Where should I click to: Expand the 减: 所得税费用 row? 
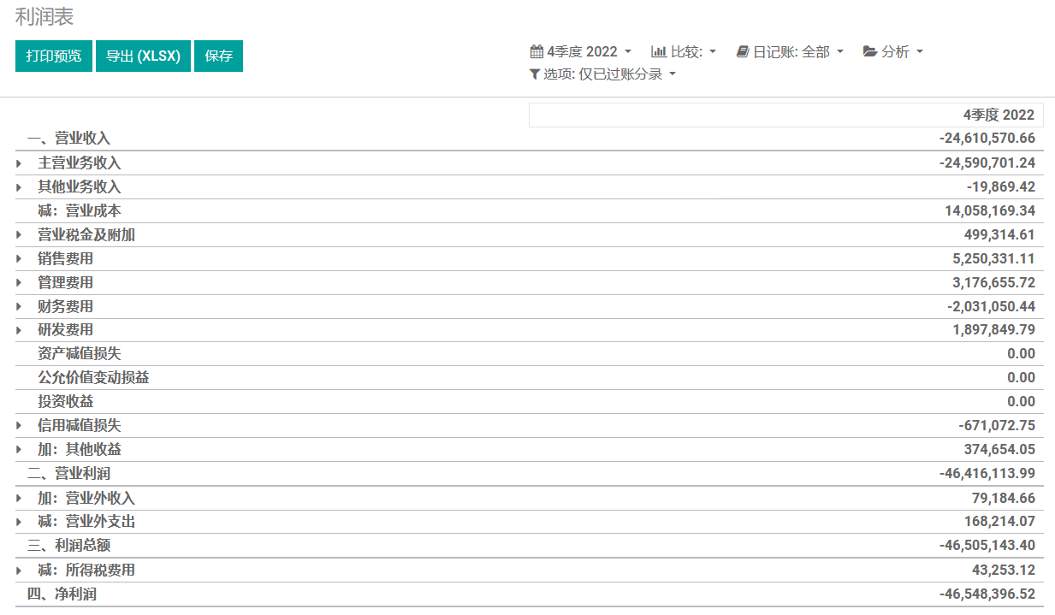[19, 571]
